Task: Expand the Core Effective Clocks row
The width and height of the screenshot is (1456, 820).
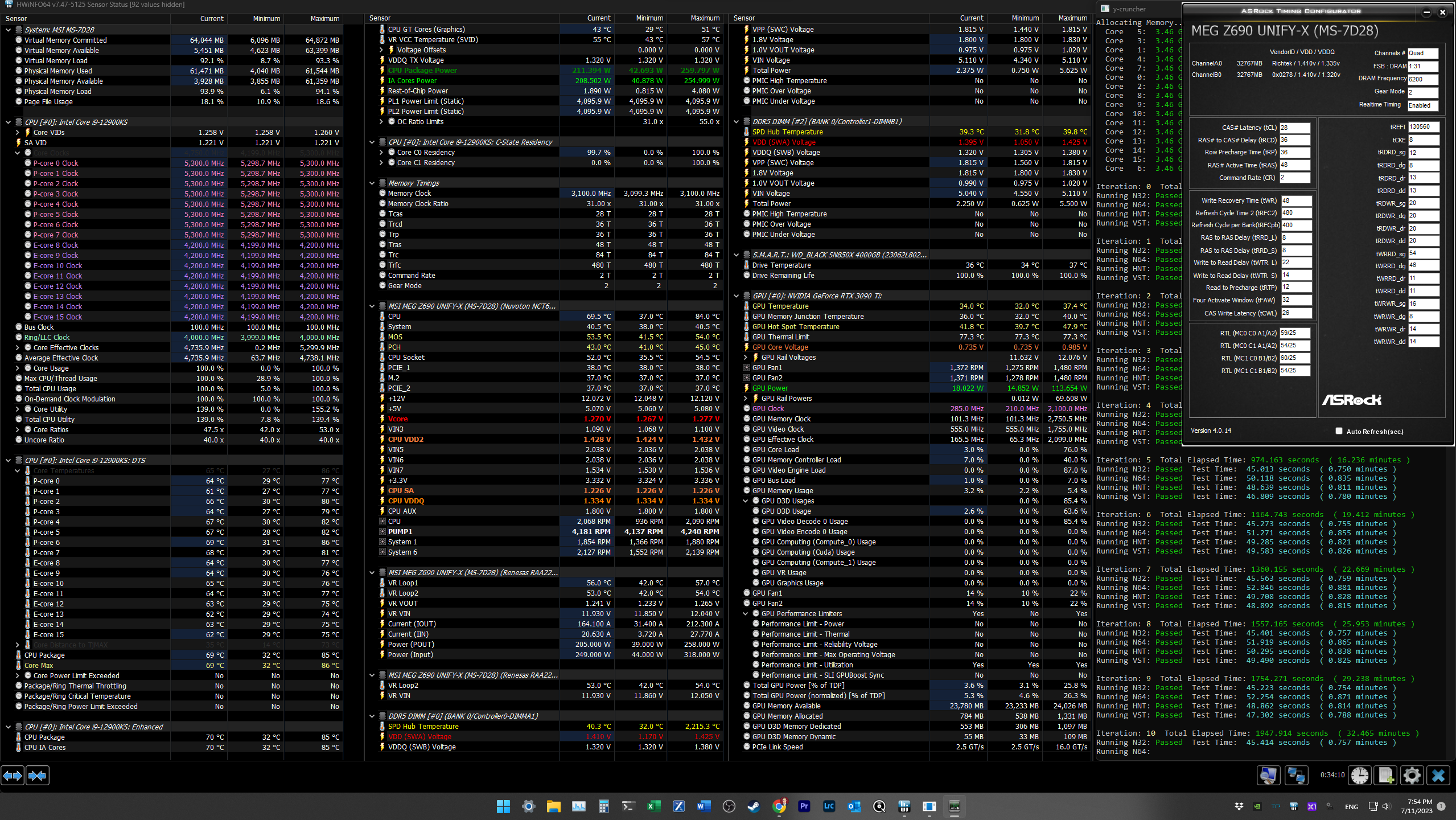Action: click(x=17, y=348)
